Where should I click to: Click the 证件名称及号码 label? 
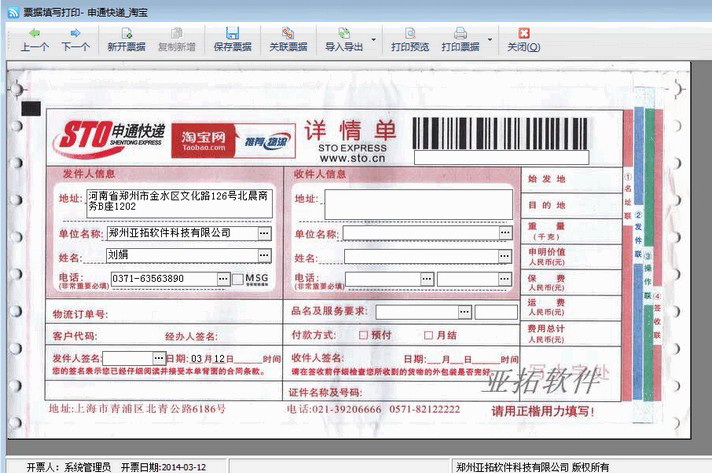pyautogui.click(x=325, y=393)
